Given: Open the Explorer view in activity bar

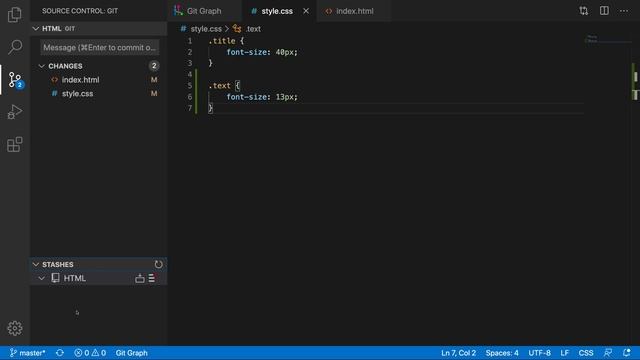Looking at the screenshot, I should [15, 15].
